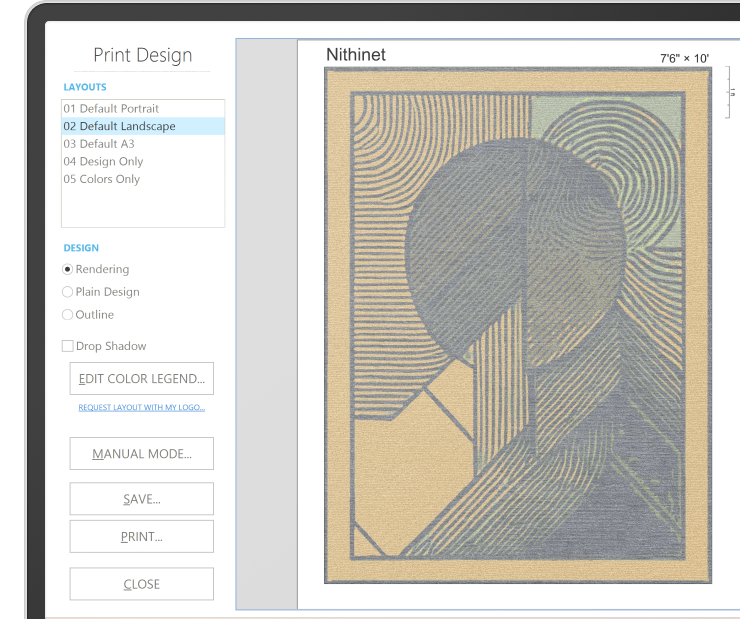Viewport: 740px width, 619px height.
Task: Click the rug design preview image
Action: [x=517, y=325]
